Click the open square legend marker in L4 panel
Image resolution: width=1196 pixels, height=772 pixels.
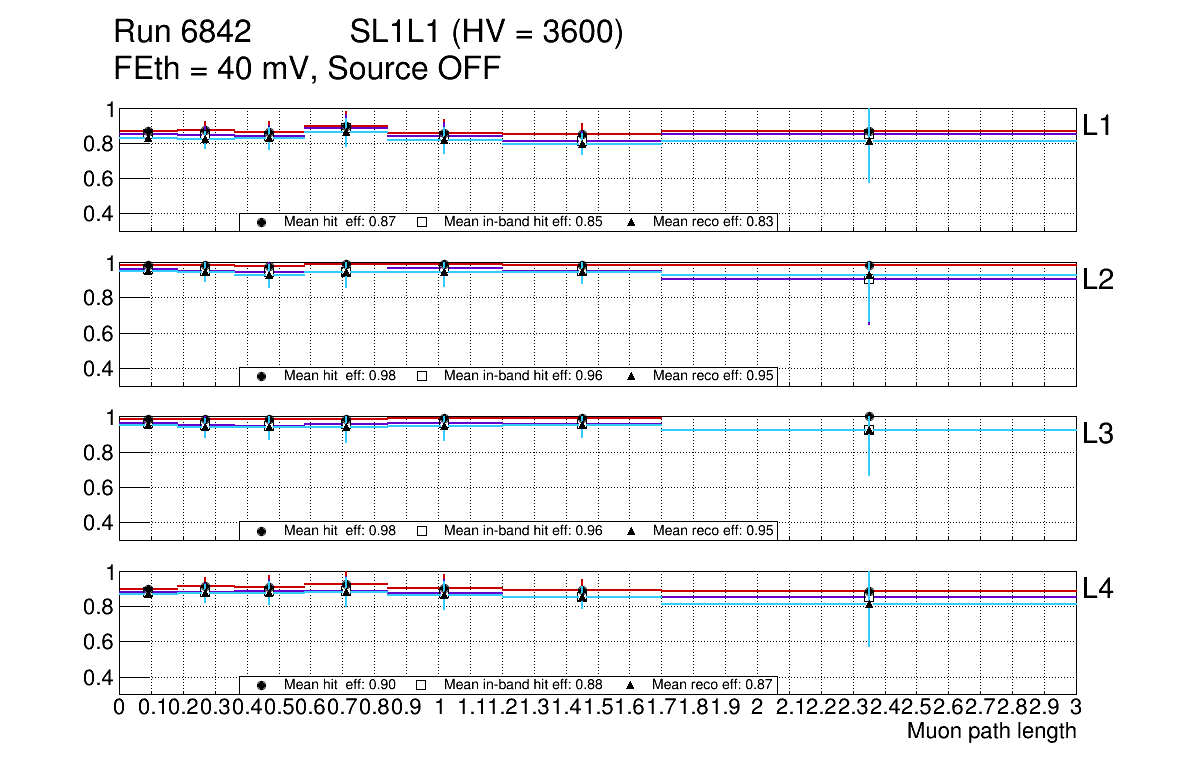click(422, 685)
